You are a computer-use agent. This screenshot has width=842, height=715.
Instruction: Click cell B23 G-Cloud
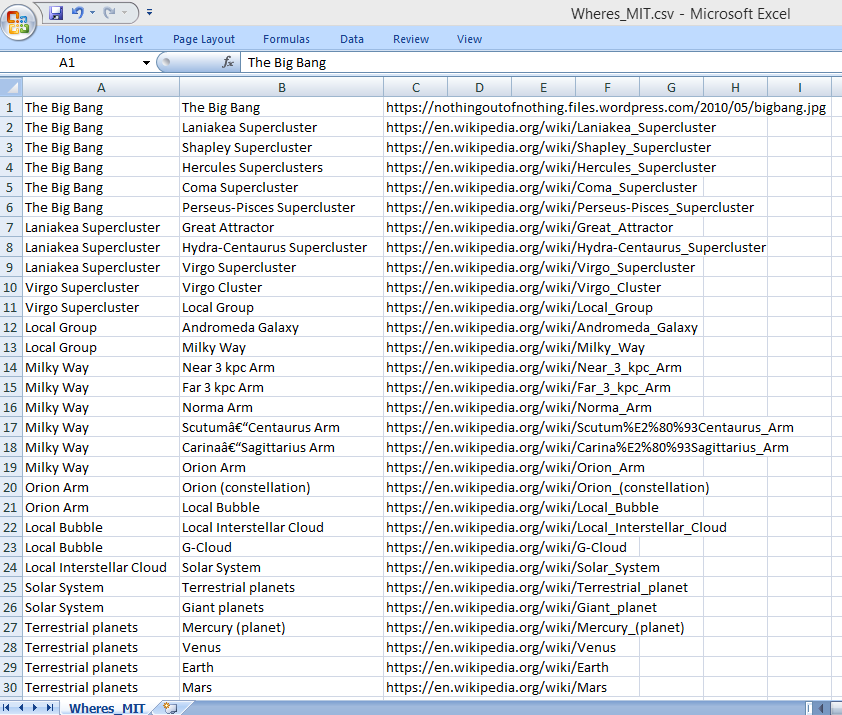tap(281, 547)
